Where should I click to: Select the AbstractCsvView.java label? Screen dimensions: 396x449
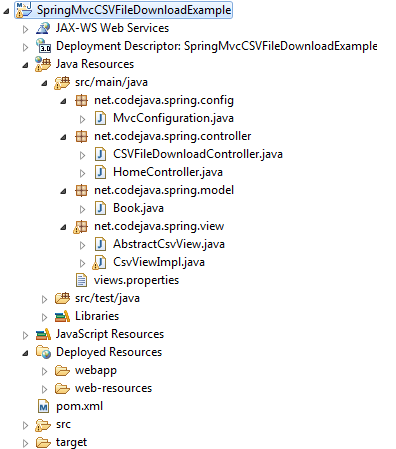(x=169, y=244)
